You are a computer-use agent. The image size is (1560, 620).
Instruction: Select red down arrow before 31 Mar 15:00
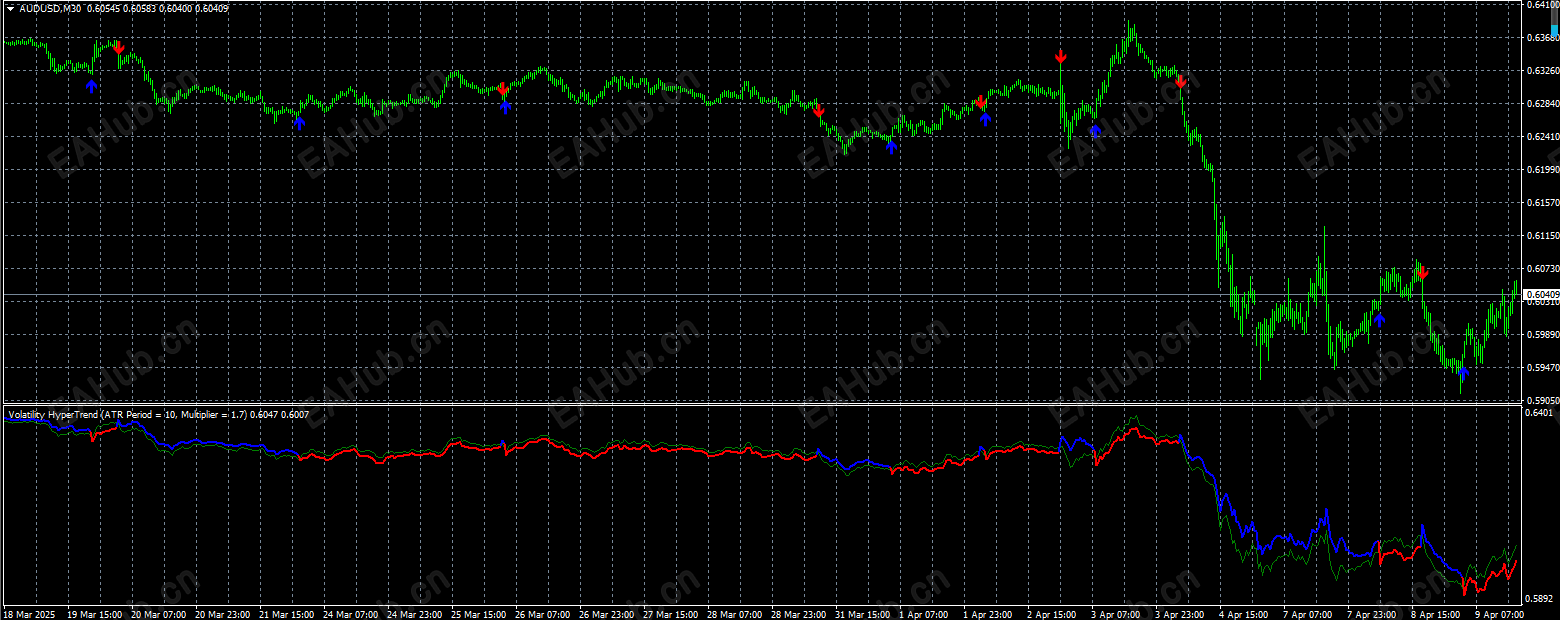pyautogui.click(x=818, y=110)
